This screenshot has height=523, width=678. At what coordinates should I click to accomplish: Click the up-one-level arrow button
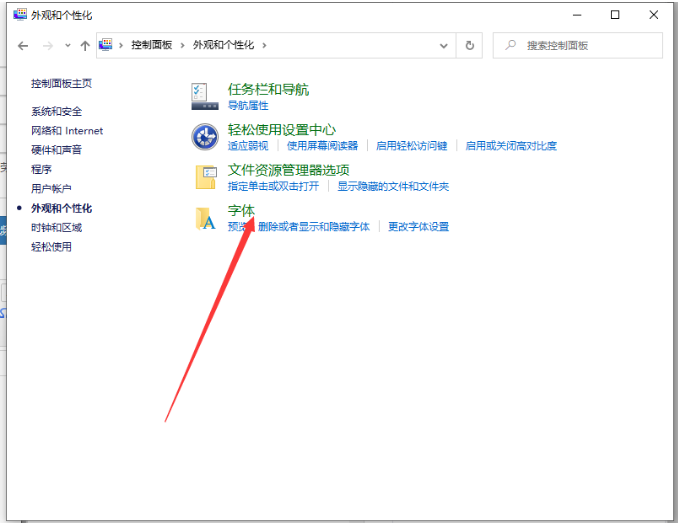point(85,46)
